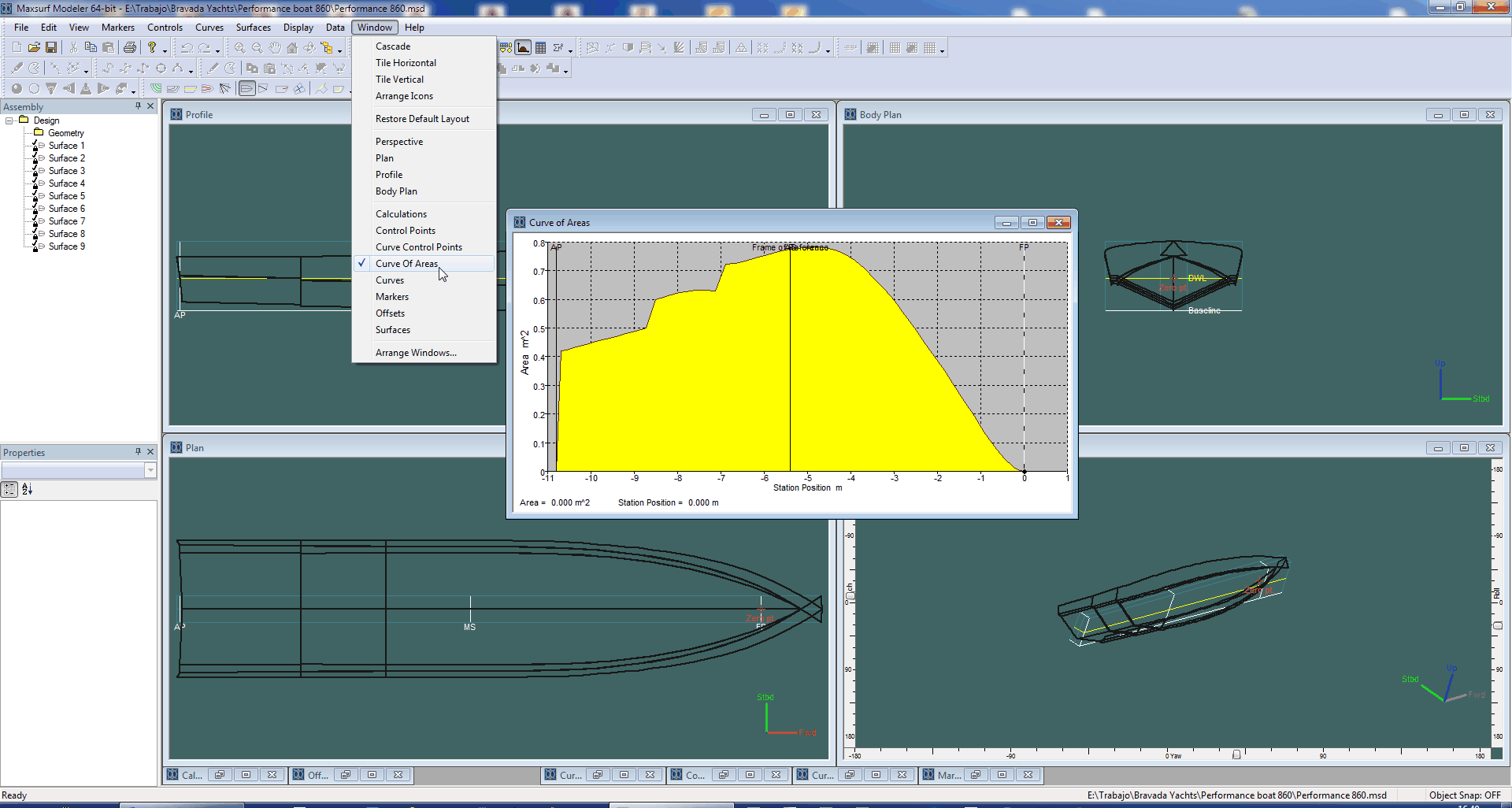
Task: Click the Home view icon
Action: pos(292,48)
